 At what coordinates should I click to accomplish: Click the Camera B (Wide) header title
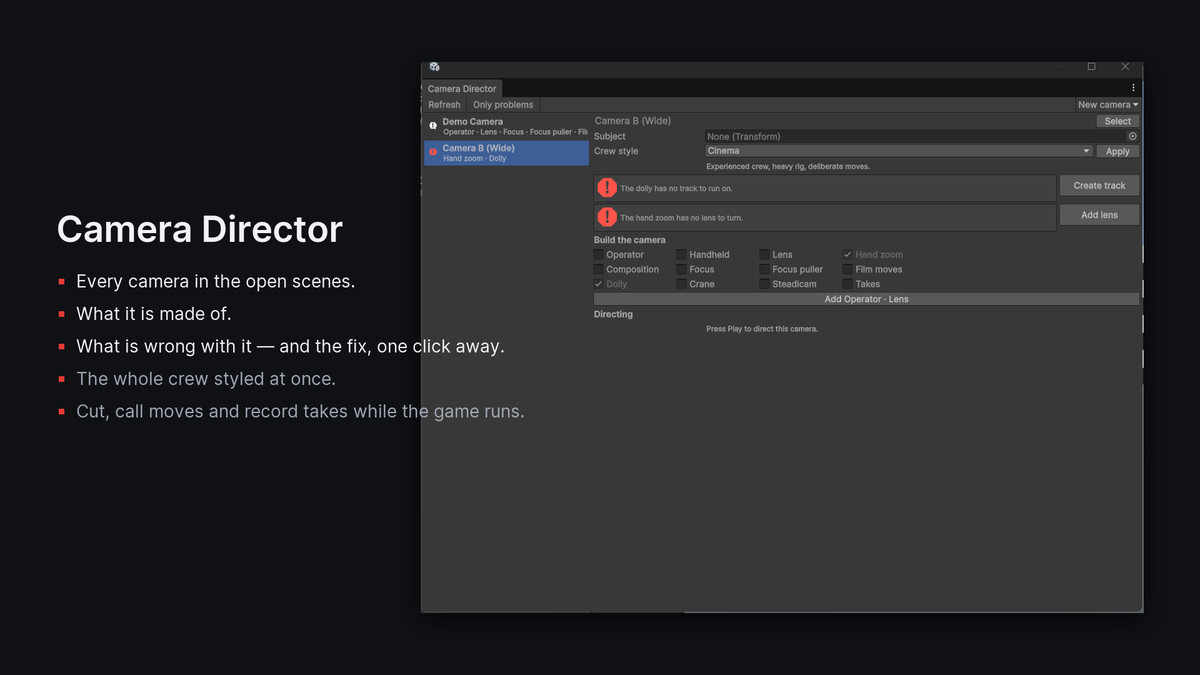(633, 121)
